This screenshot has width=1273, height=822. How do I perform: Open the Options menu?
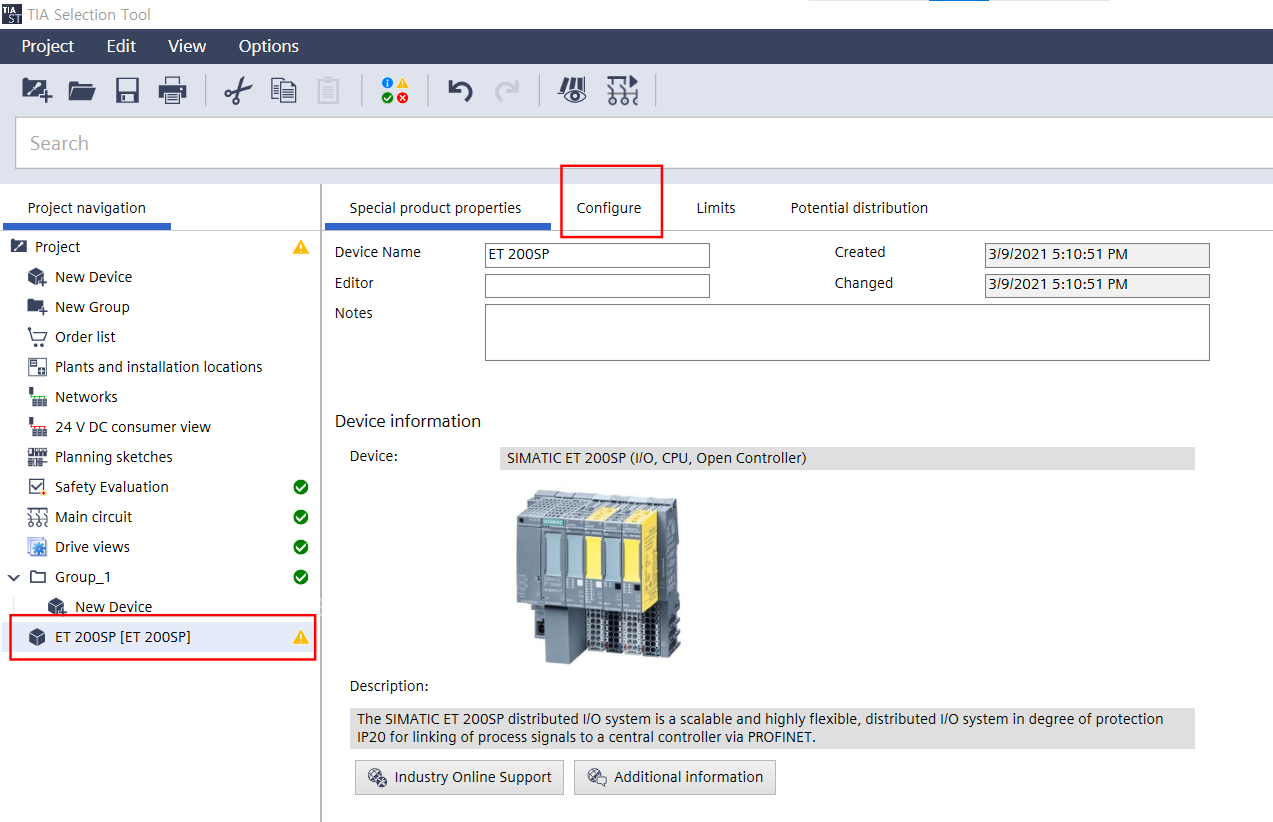(268, 46)
